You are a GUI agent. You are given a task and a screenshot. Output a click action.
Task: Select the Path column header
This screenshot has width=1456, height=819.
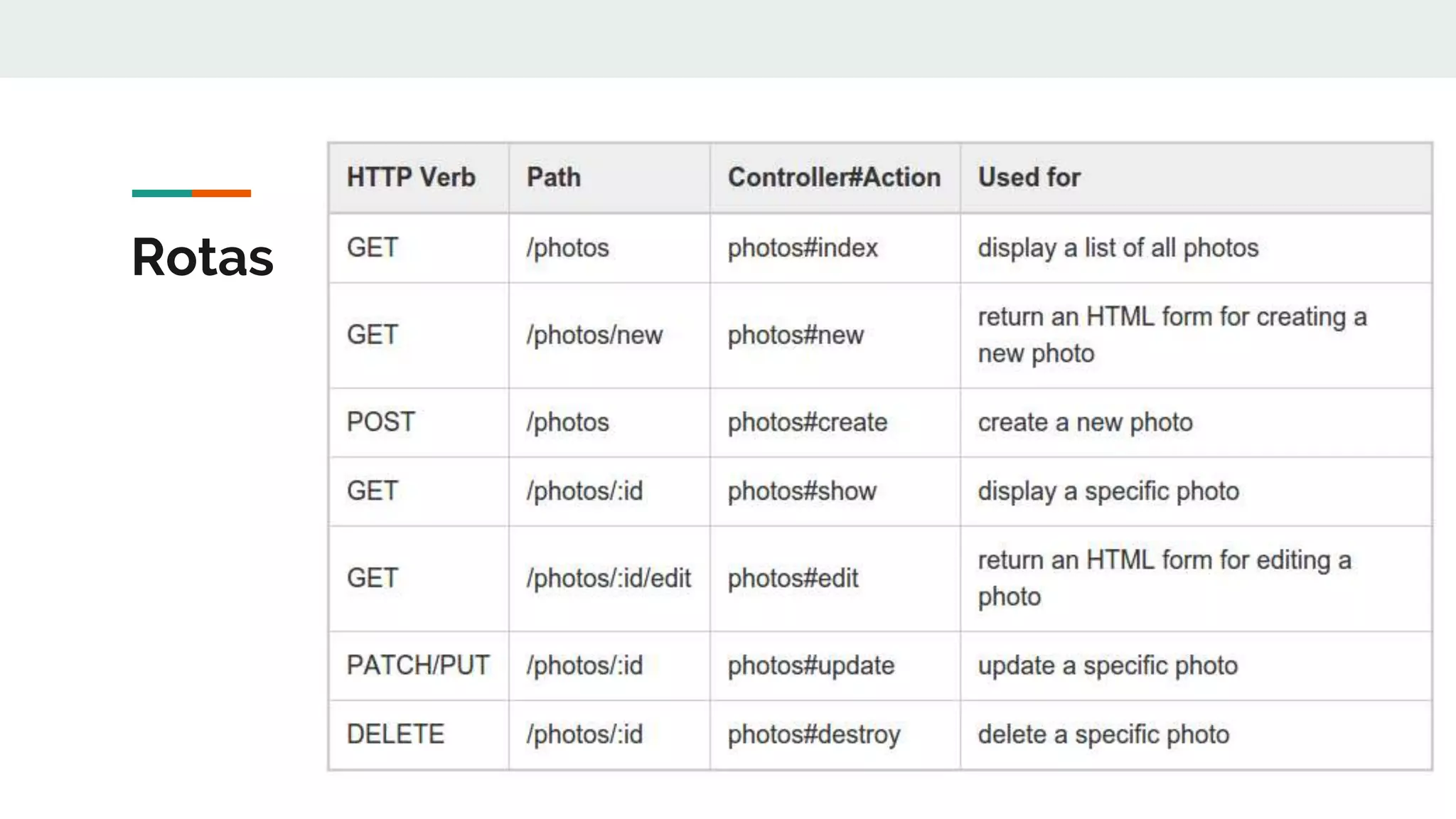(x=554, y=178)
